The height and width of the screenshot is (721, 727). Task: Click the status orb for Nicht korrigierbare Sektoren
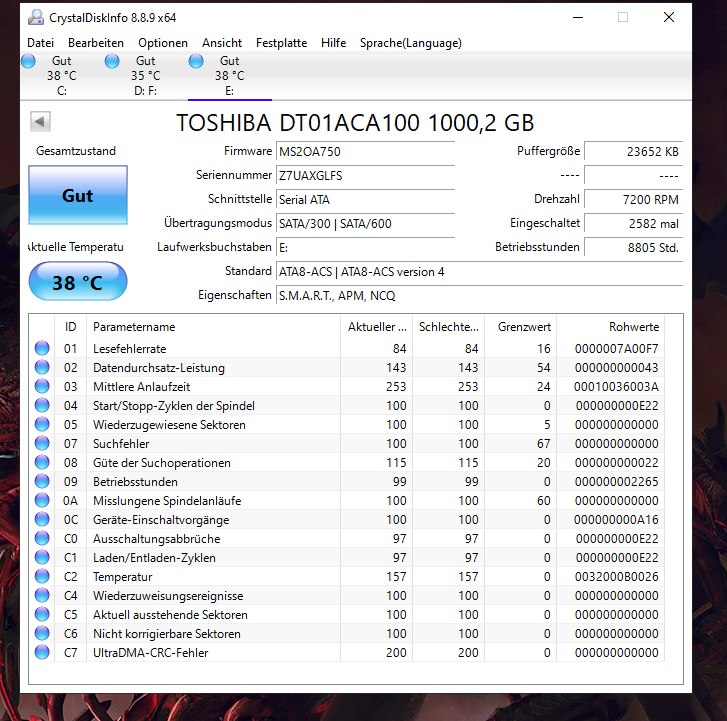(42, 633)
